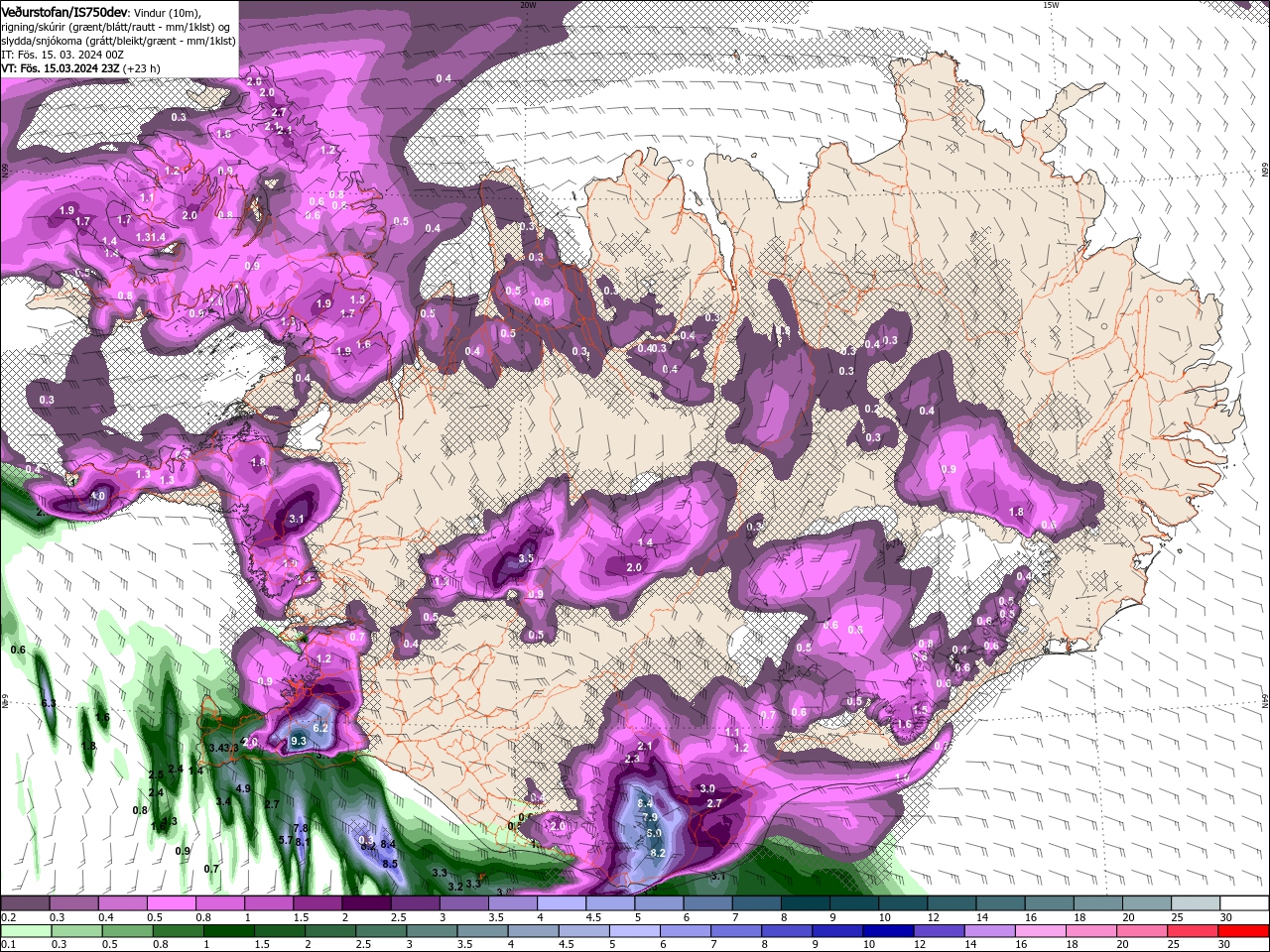The image size is (1270, 952).
Task: Click the 20W longitude label
Action: point(528,5)
